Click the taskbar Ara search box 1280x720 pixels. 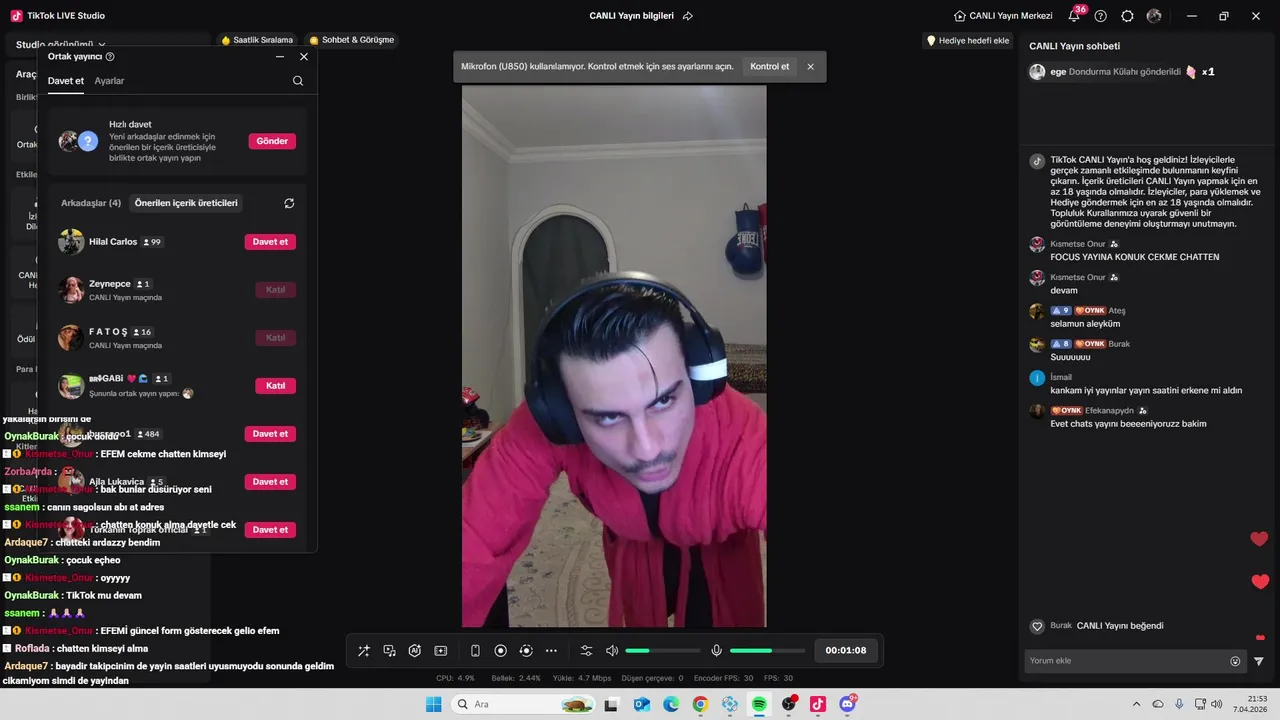[523, 704]
